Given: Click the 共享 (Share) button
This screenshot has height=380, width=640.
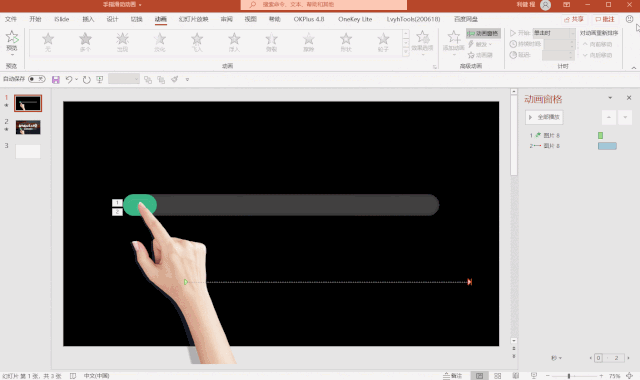Looking at the screenshot, I should pyautogui.click(x=573, y=19).
